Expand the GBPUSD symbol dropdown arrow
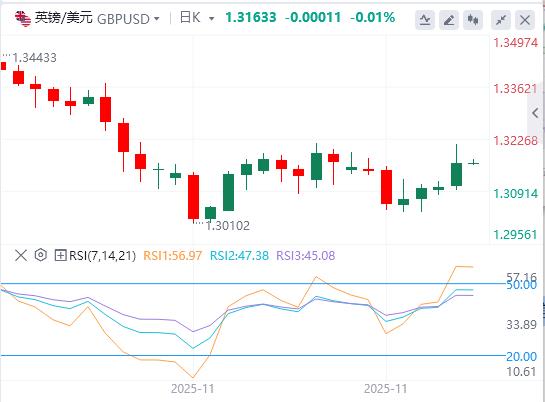Image resolution: width=545 pixels, height=402 pixels. pyautogui.click(x=157, y=18)
